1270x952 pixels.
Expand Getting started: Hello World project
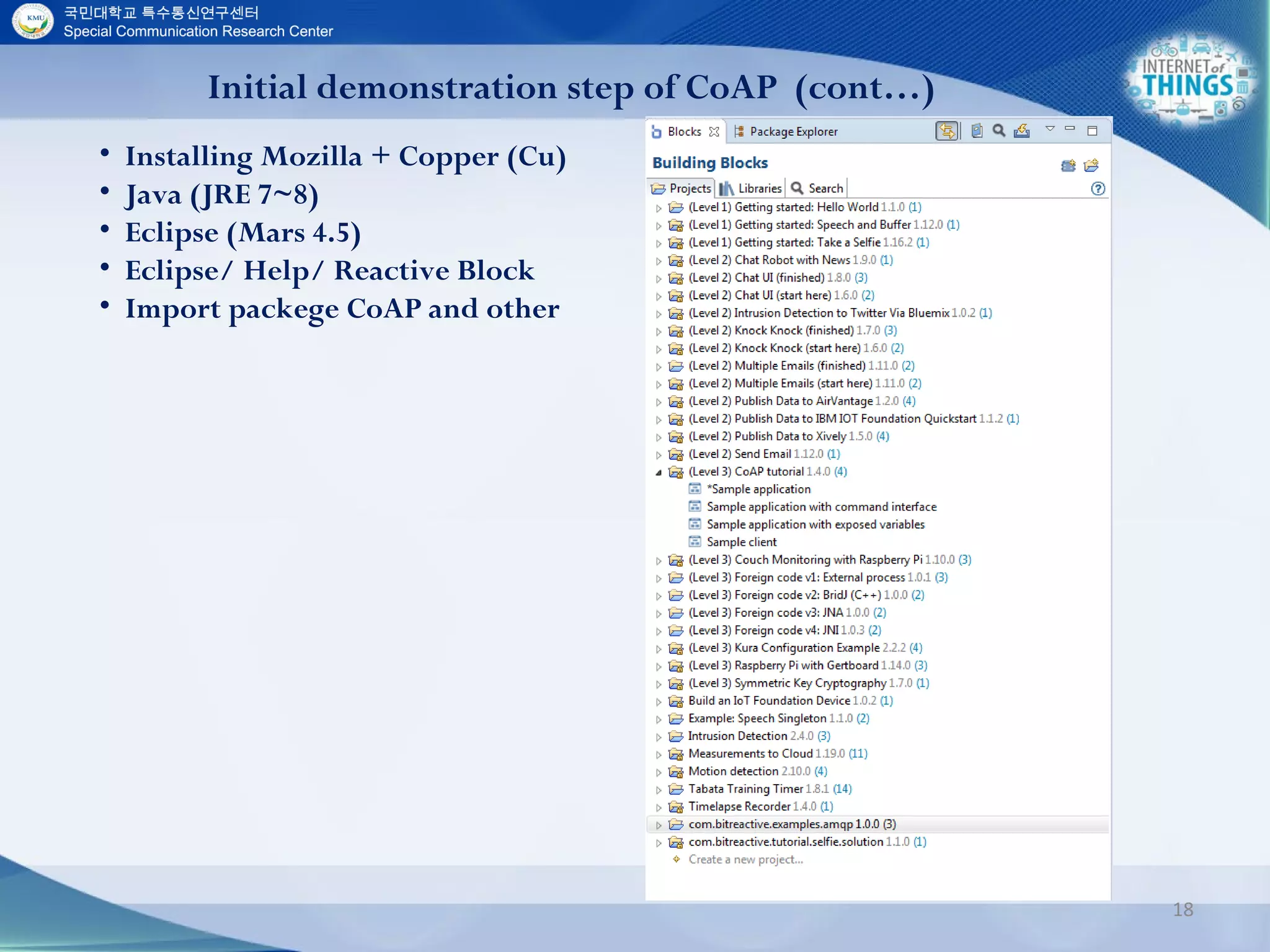(659, 208)
